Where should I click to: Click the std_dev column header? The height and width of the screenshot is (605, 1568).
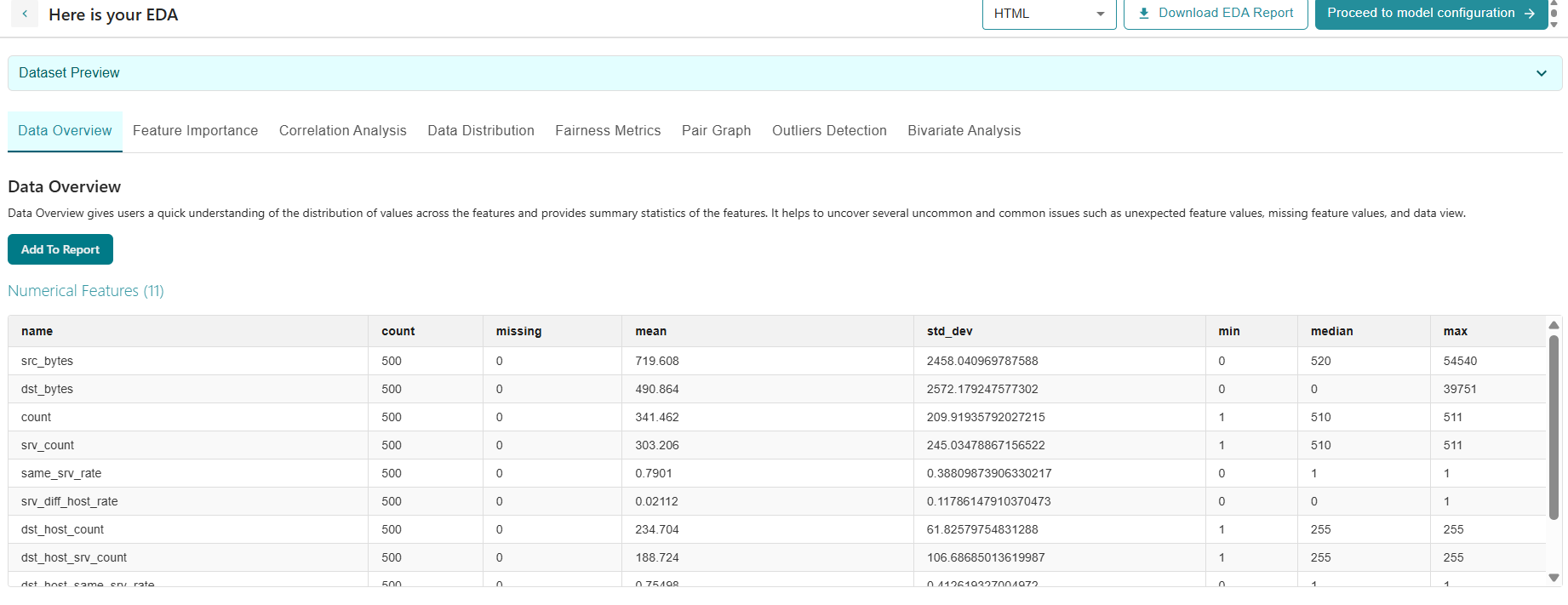coord(949,331)
